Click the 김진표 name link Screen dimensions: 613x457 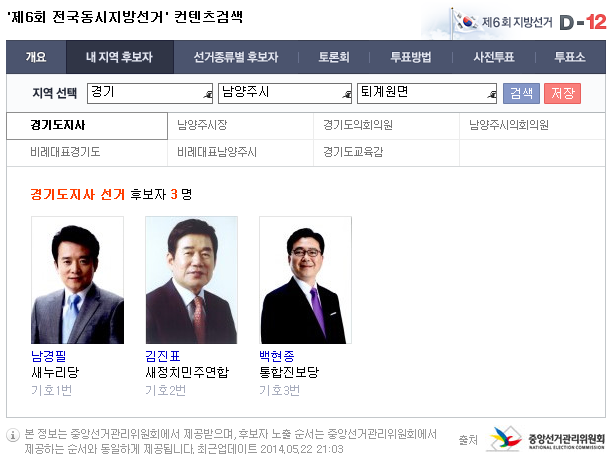[x=163, y=356]
